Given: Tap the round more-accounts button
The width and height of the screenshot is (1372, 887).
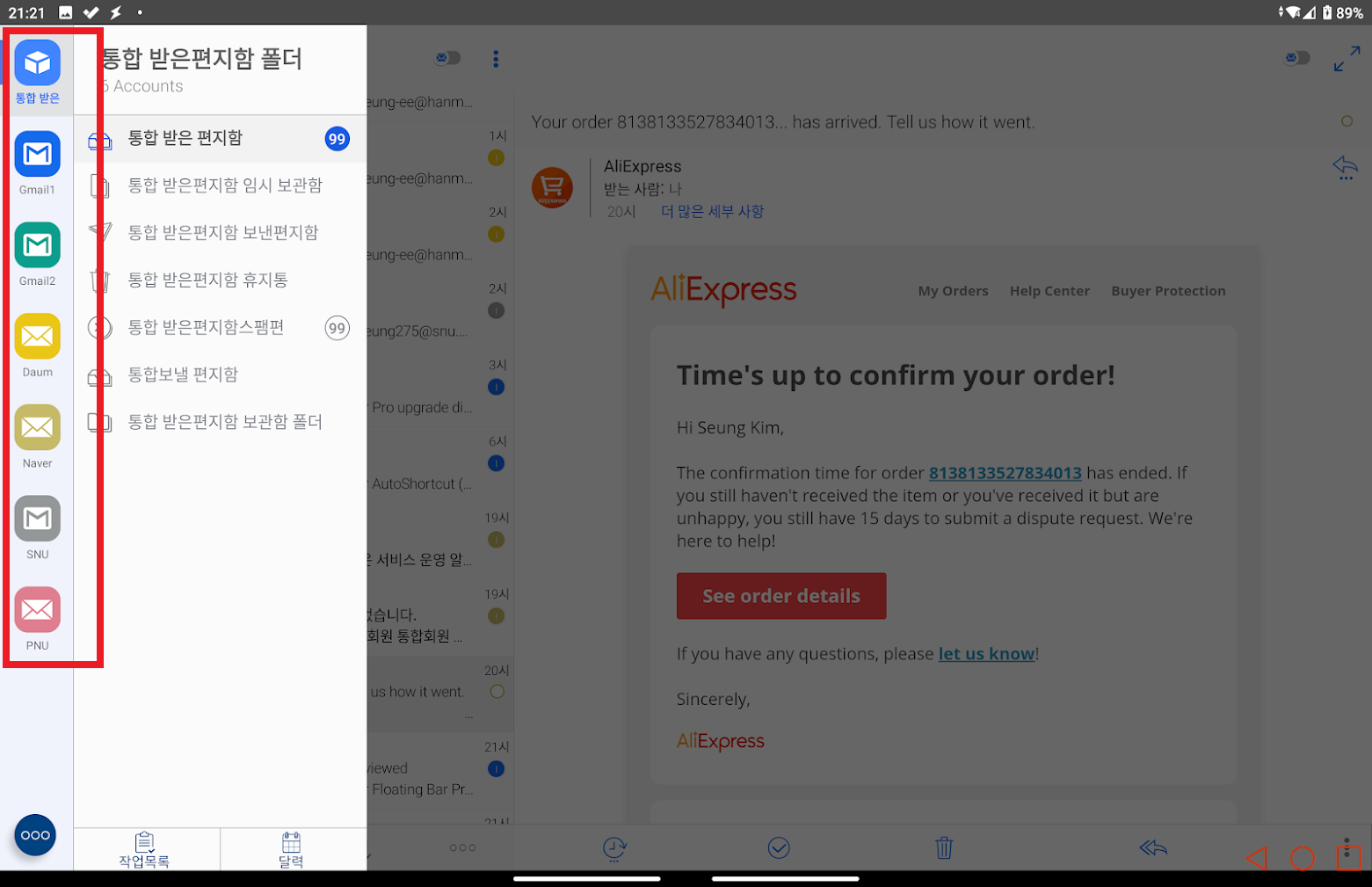Looking at the screenshot, I should click(35, 835).
